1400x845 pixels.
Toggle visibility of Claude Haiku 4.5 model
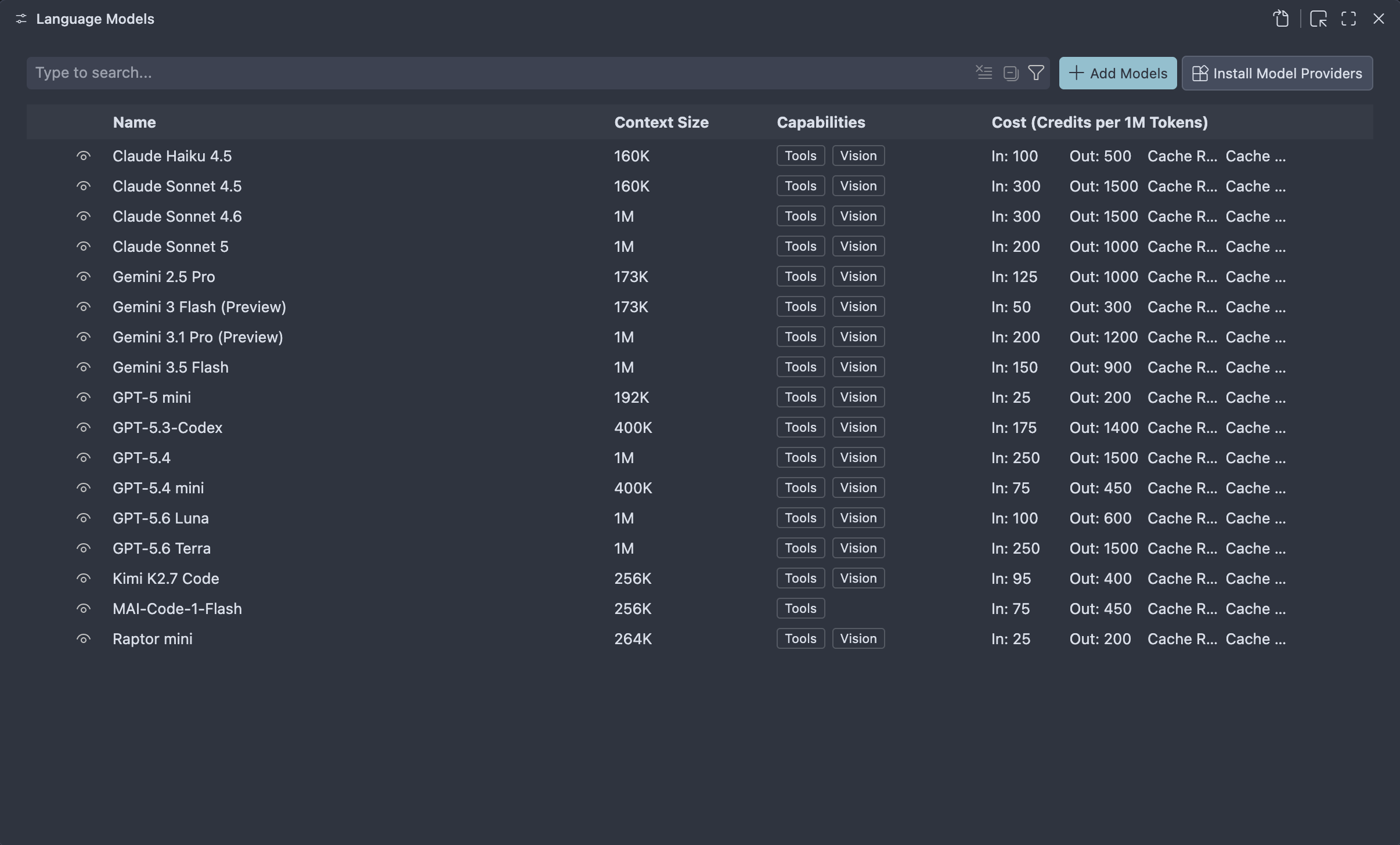pos(84,156)
